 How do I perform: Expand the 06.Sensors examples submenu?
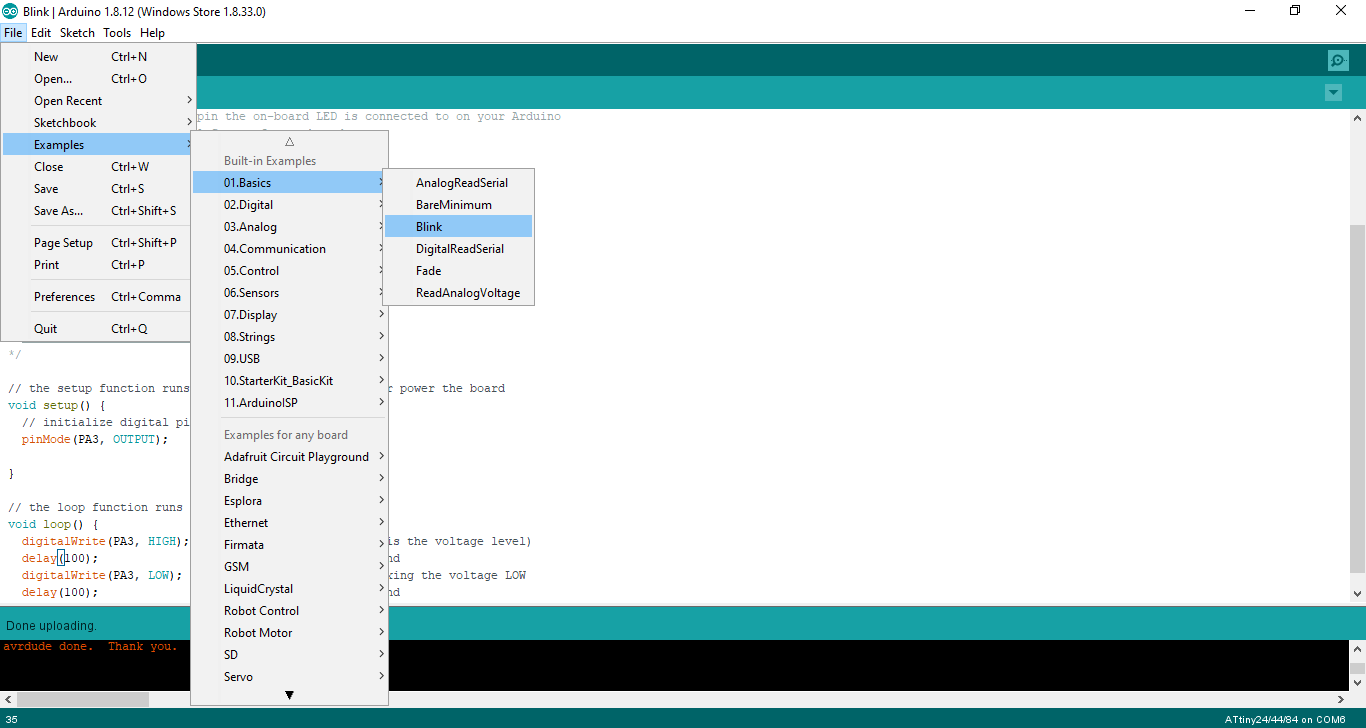coord(289,293)
